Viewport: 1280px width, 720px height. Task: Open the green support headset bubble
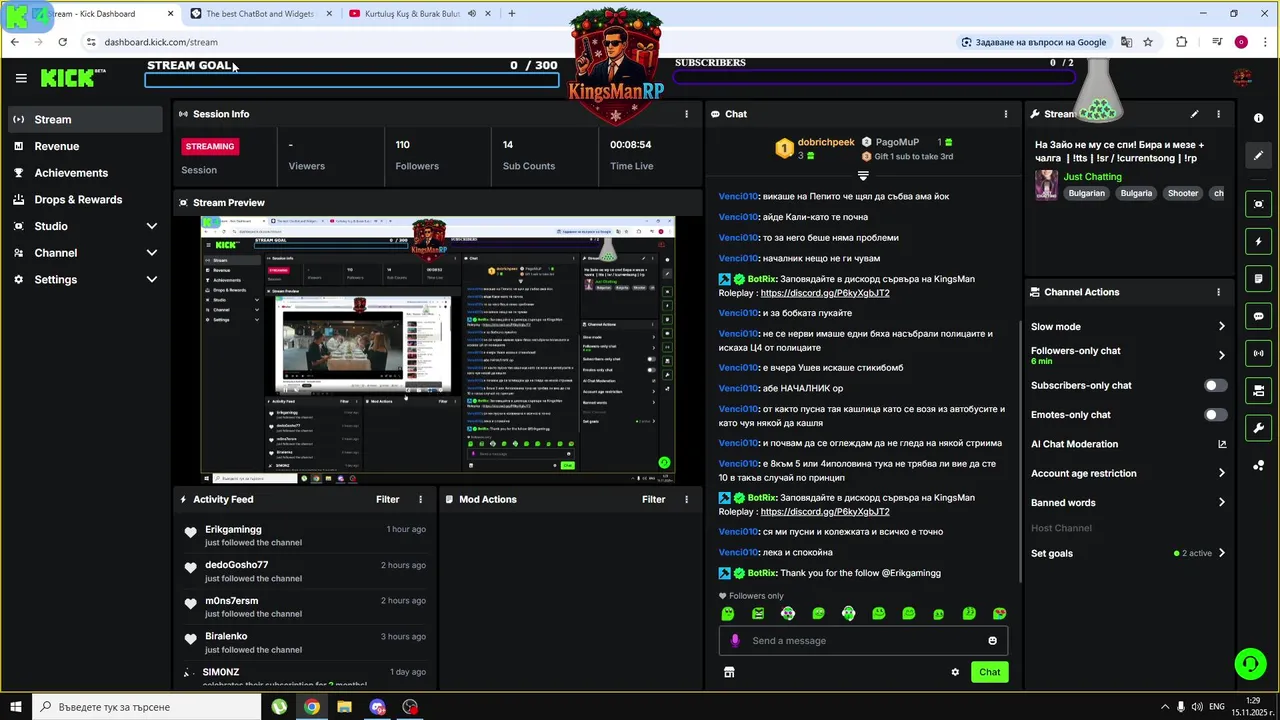tap(1249, 663)
